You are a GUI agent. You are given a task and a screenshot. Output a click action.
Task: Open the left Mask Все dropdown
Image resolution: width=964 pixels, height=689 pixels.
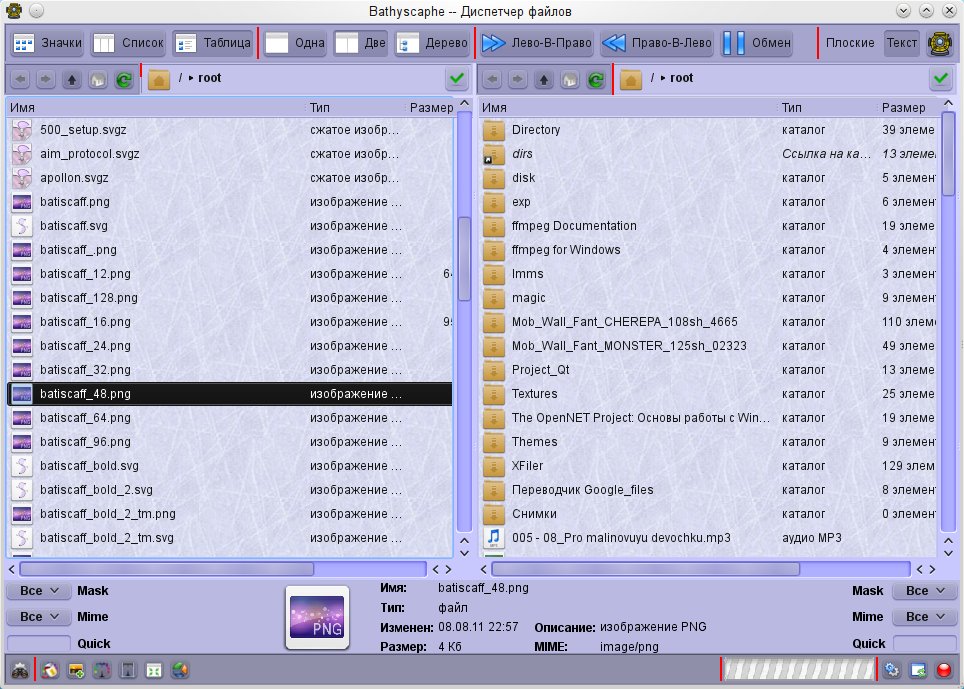click(x=39, y=591)
